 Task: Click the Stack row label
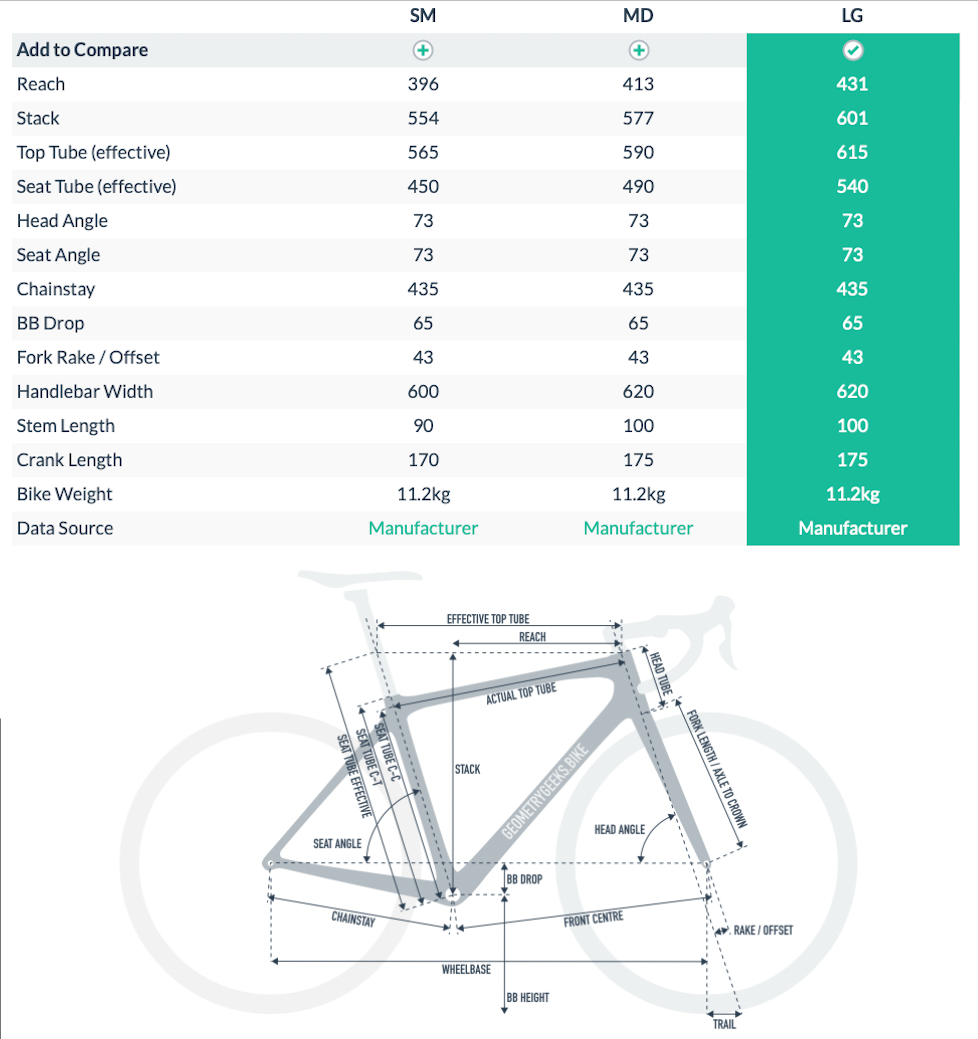37,118
